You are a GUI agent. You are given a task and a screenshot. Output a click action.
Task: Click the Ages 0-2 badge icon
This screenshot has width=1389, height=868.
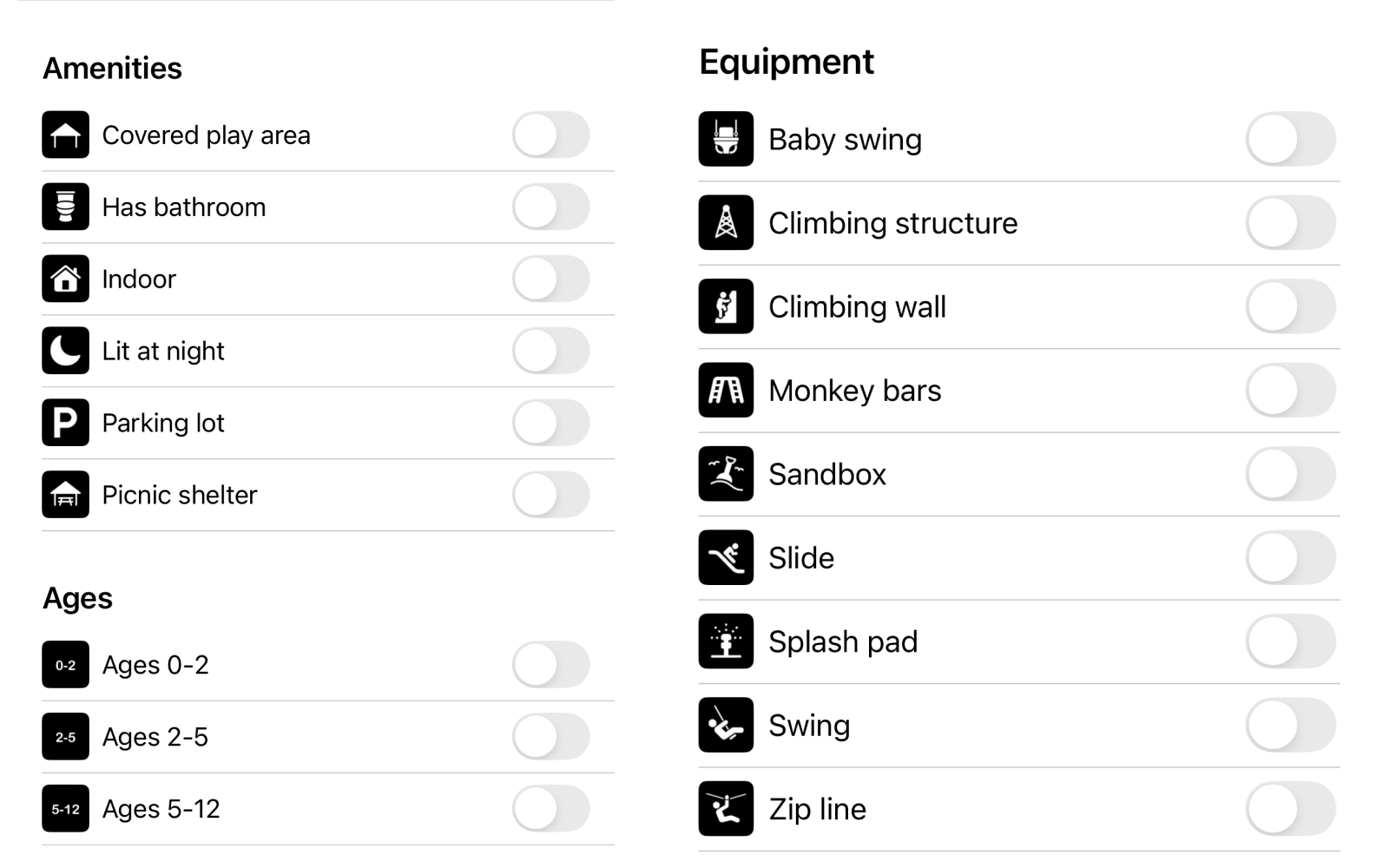coord(65,665)
